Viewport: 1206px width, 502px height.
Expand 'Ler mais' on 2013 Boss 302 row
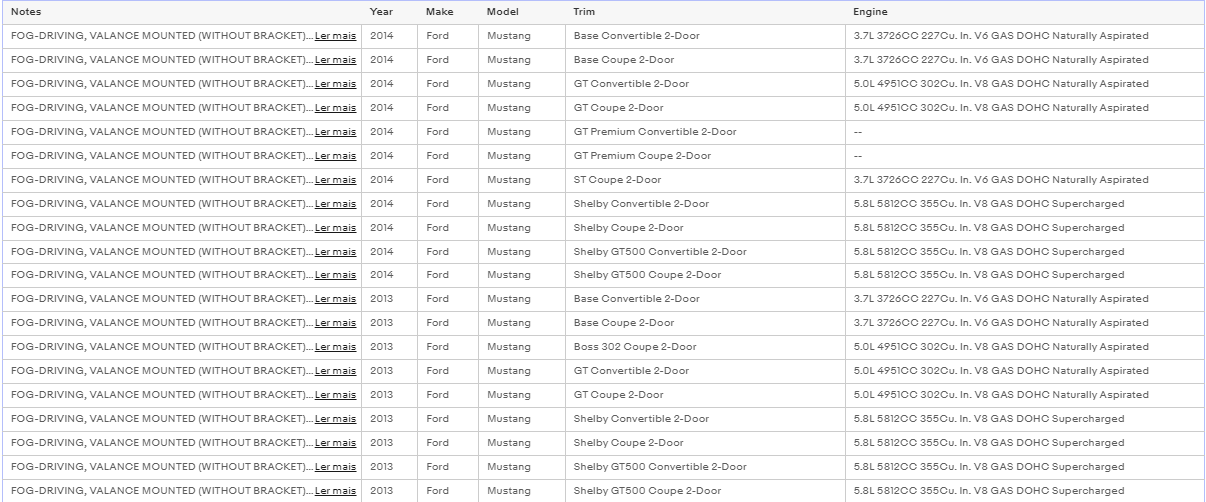335,347
